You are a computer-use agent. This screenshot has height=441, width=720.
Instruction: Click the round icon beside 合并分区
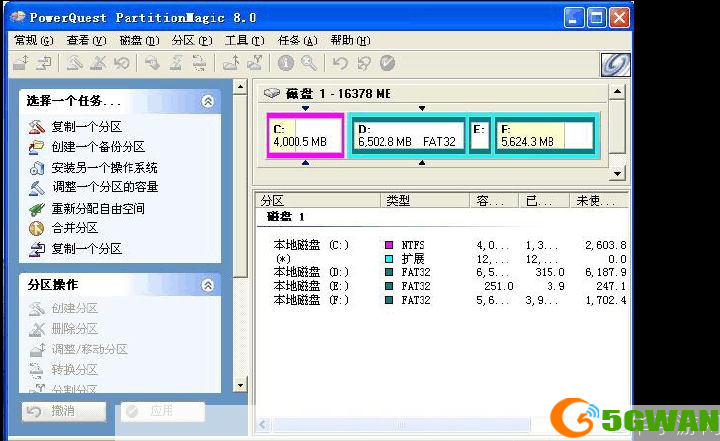point(36,228)
